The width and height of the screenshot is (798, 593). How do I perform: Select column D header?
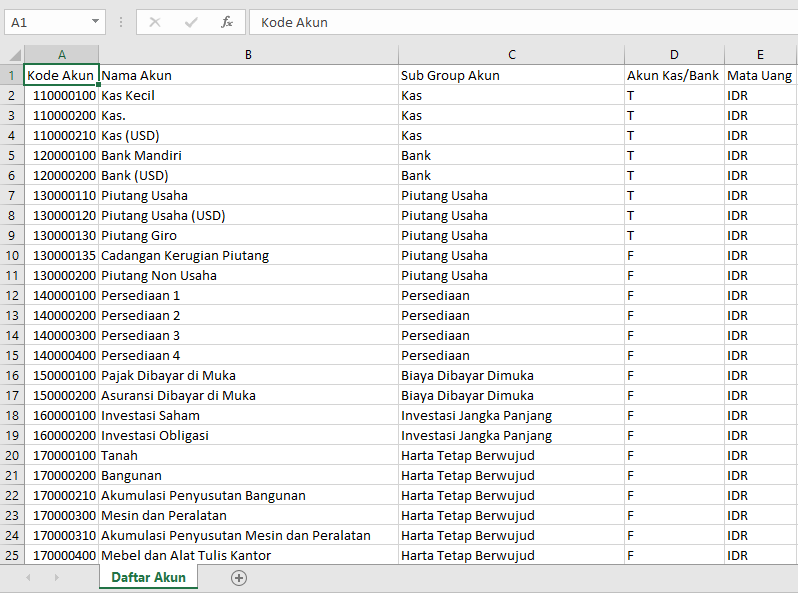point(674,55)
